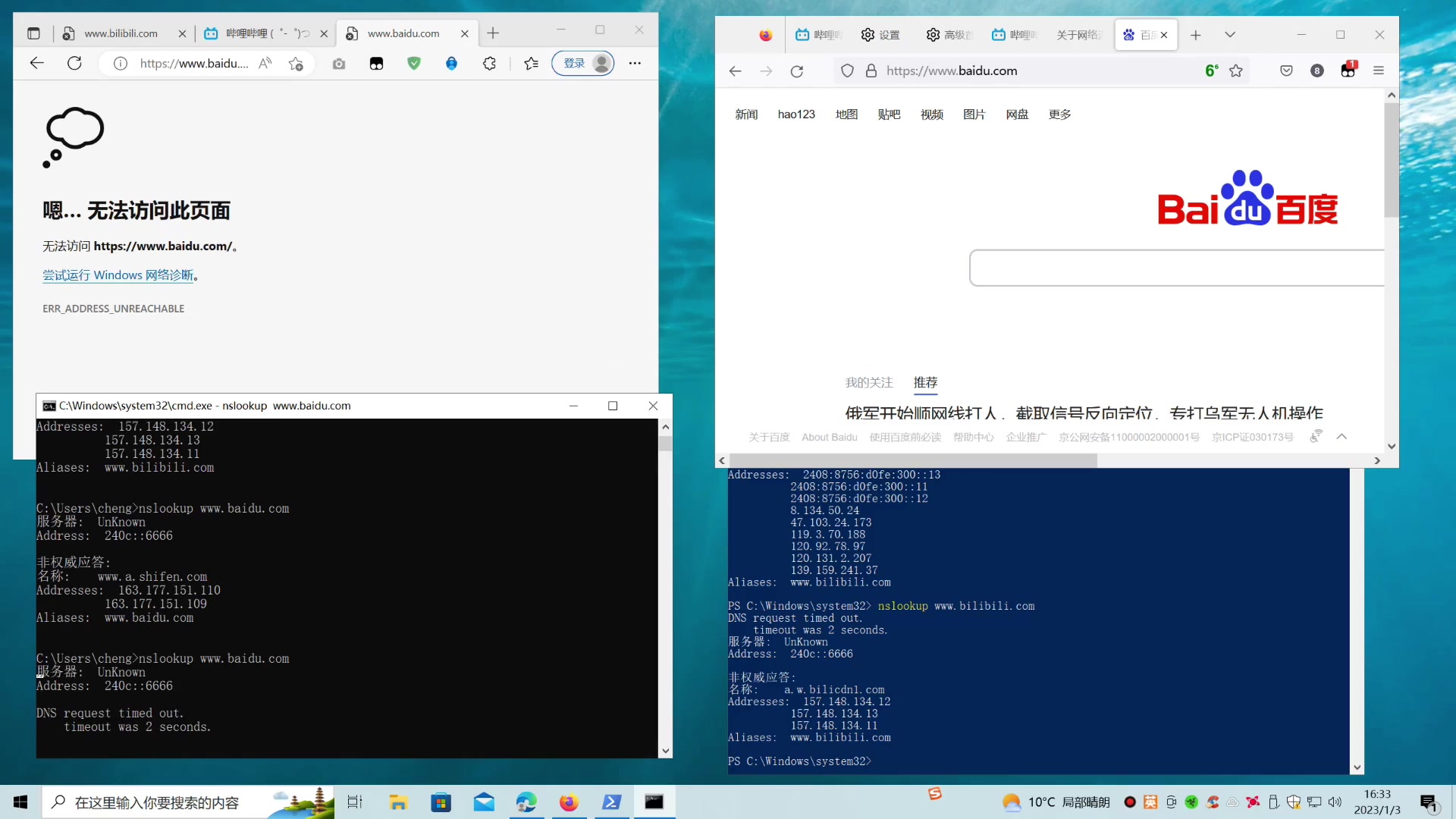This screenshot has width=1456, height=819.
Task: Go back in the Edge window
Action: click(36, 64)
